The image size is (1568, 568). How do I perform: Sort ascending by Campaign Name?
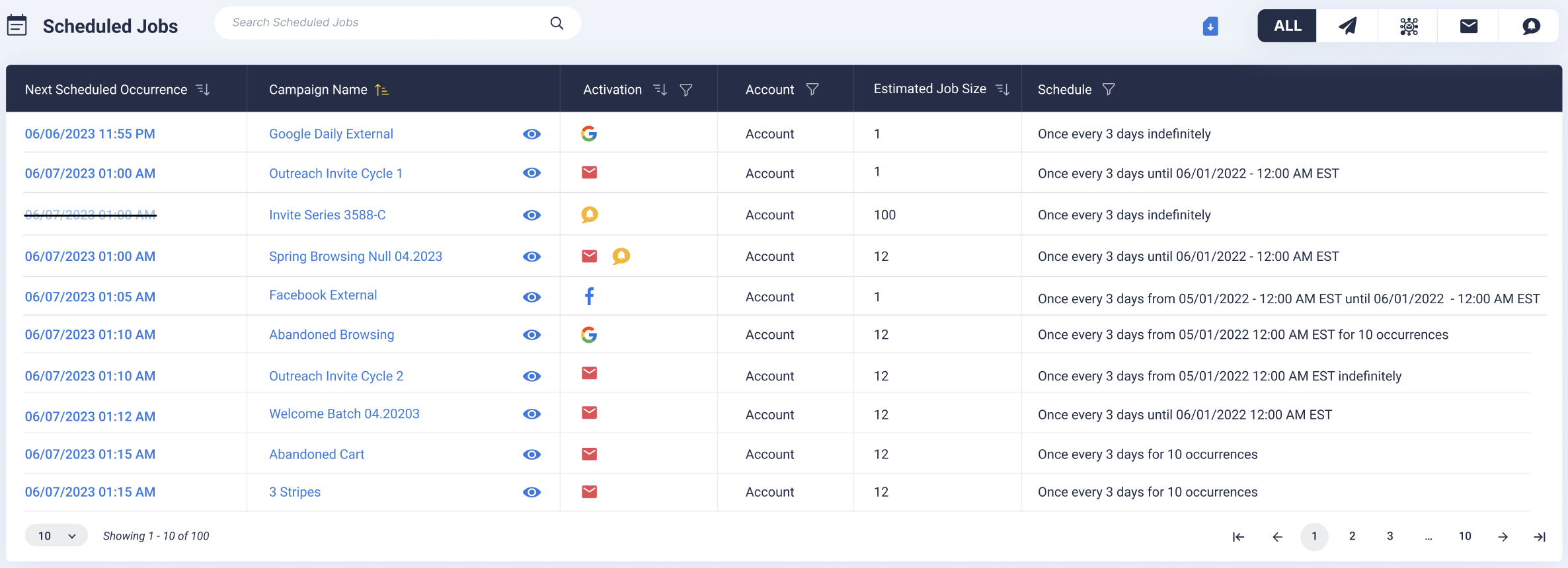click(x=381, y=89)
